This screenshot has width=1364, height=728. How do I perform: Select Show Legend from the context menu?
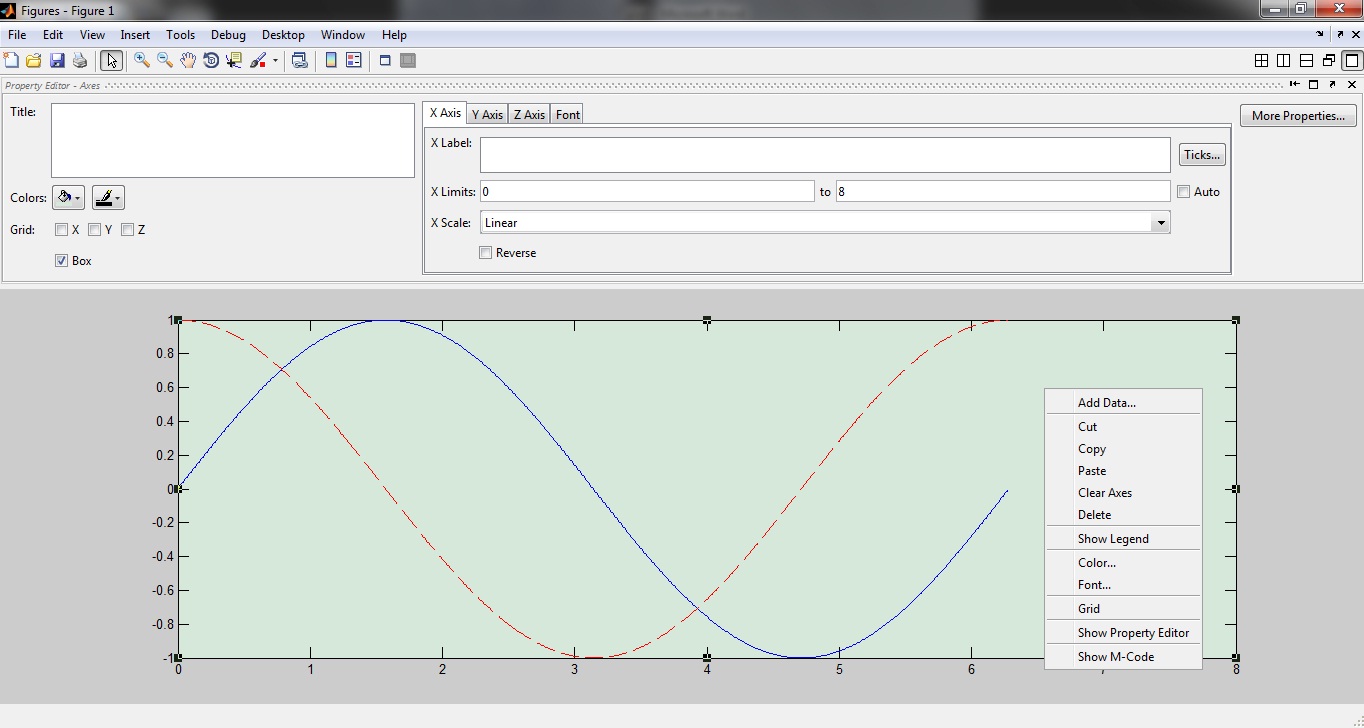tap(1113, 538)
